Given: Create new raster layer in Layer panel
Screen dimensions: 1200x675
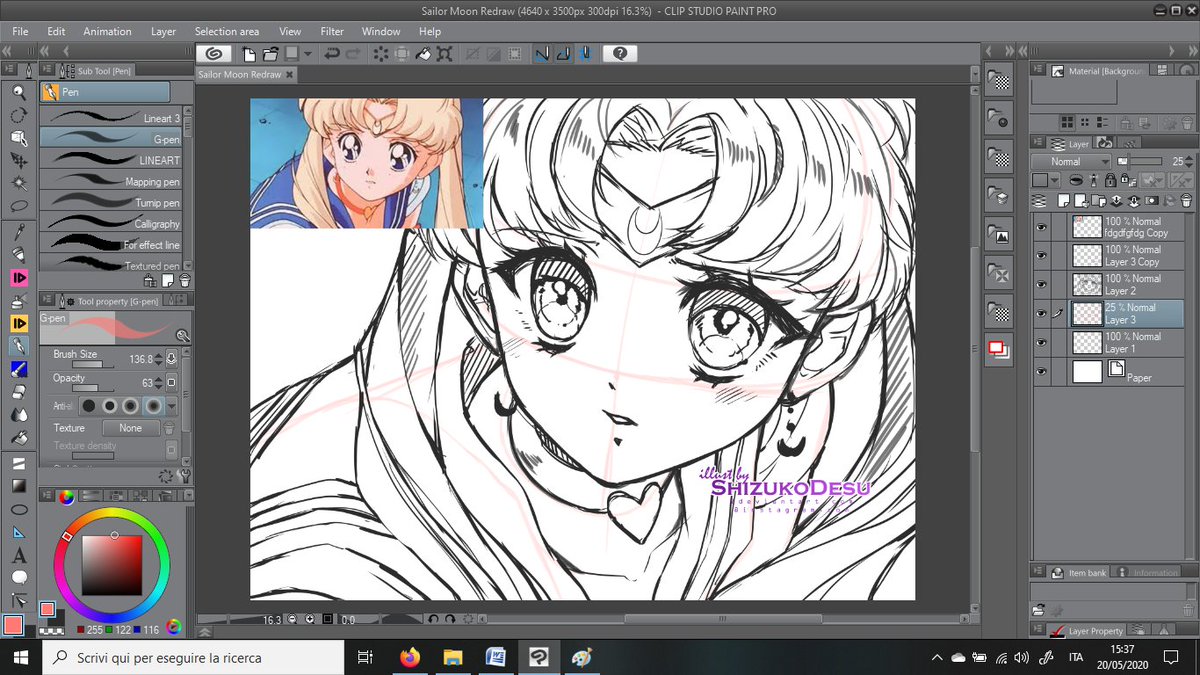Looking at the screenshot, I should pyautogui.click(x=1061, y=203).
